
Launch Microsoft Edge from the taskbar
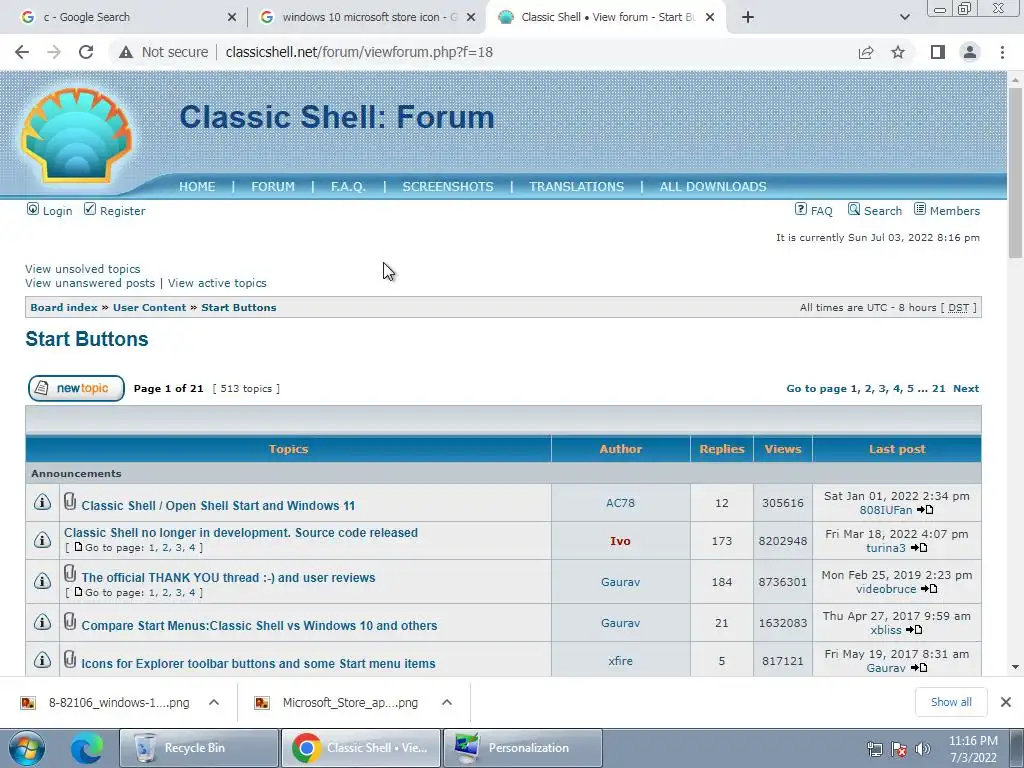click(86, 748)
